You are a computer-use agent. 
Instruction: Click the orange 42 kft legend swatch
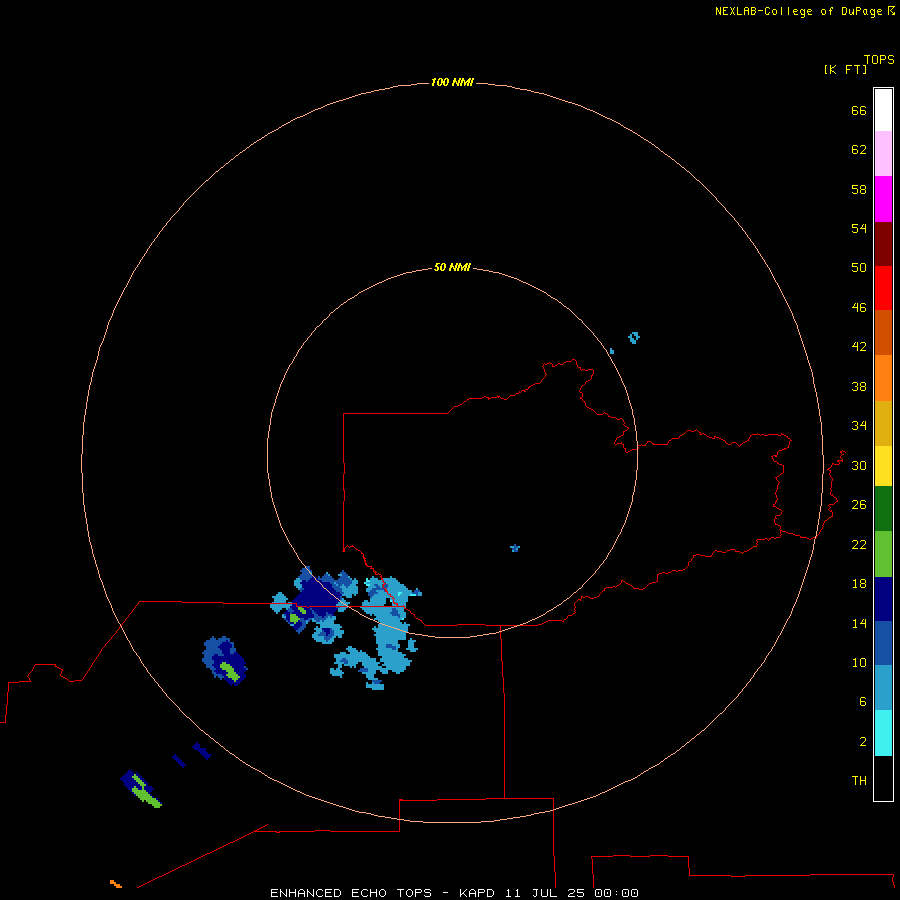(883, 378)
